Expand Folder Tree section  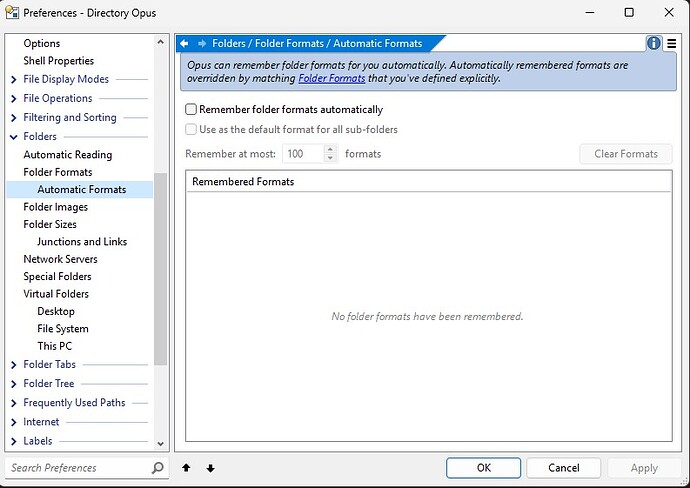click(x=13, y=384)
